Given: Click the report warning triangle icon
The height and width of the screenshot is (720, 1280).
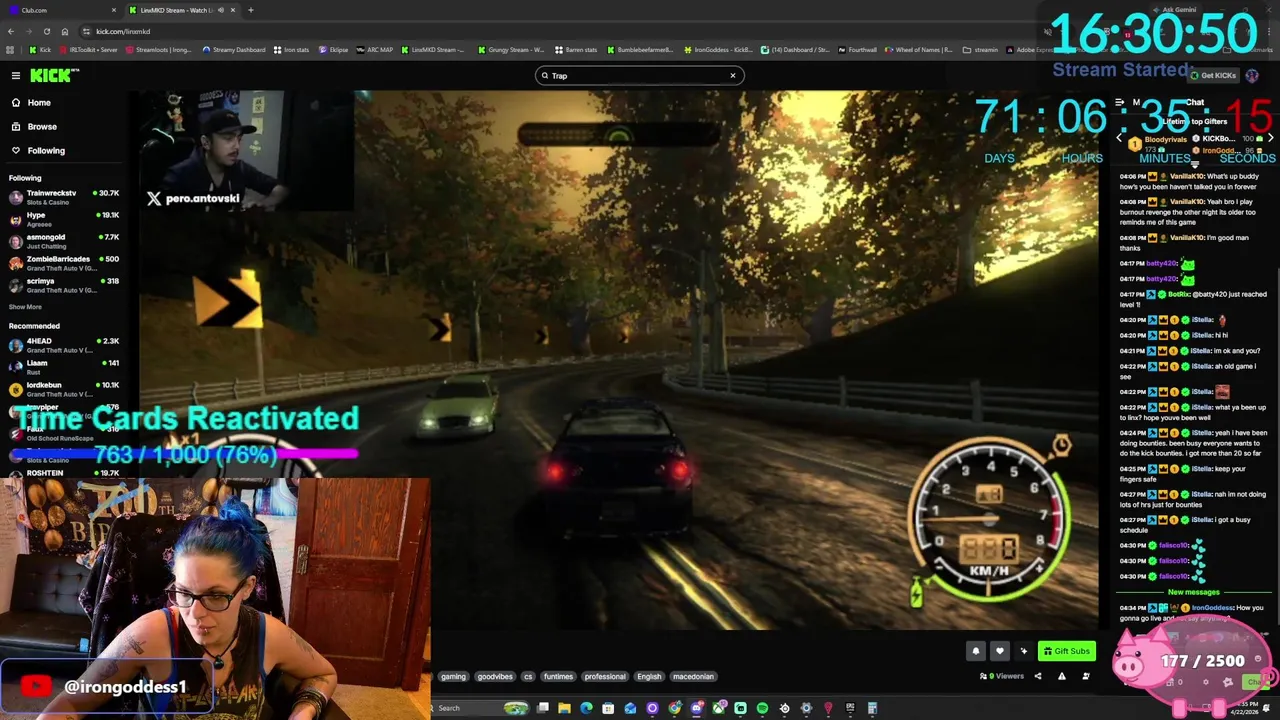Looking at the screenshot, I should click(x=1062, y=676).
